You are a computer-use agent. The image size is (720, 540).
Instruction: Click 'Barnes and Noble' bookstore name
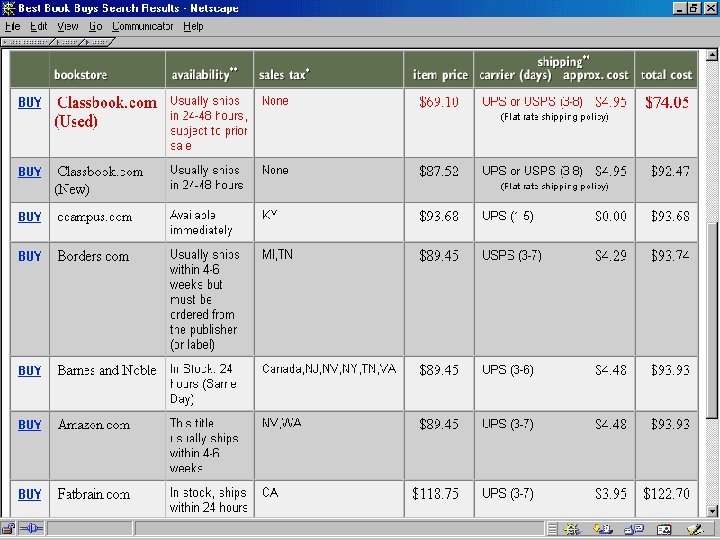click(x=107, y=371)
